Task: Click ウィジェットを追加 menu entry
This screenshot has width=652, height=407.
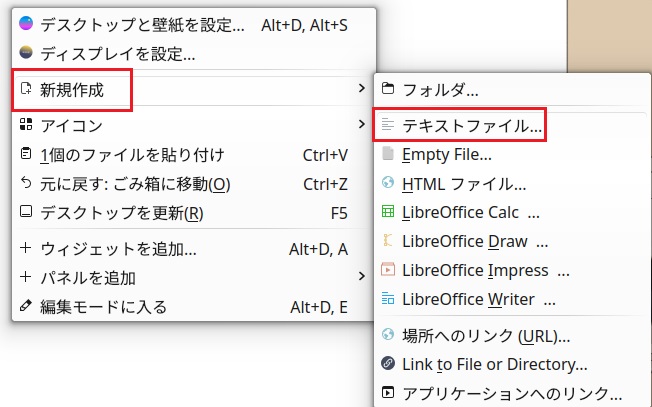Action: tap(118, 248)
